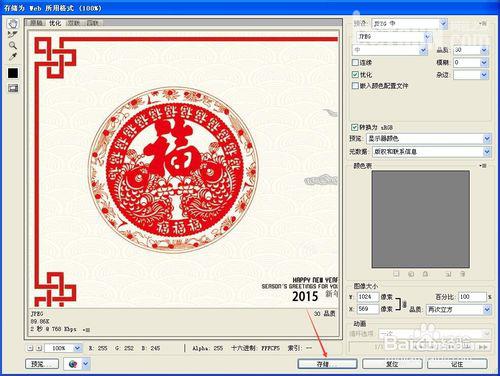
Task: Click map-to-transparent icon under color table
Action: 396,274
